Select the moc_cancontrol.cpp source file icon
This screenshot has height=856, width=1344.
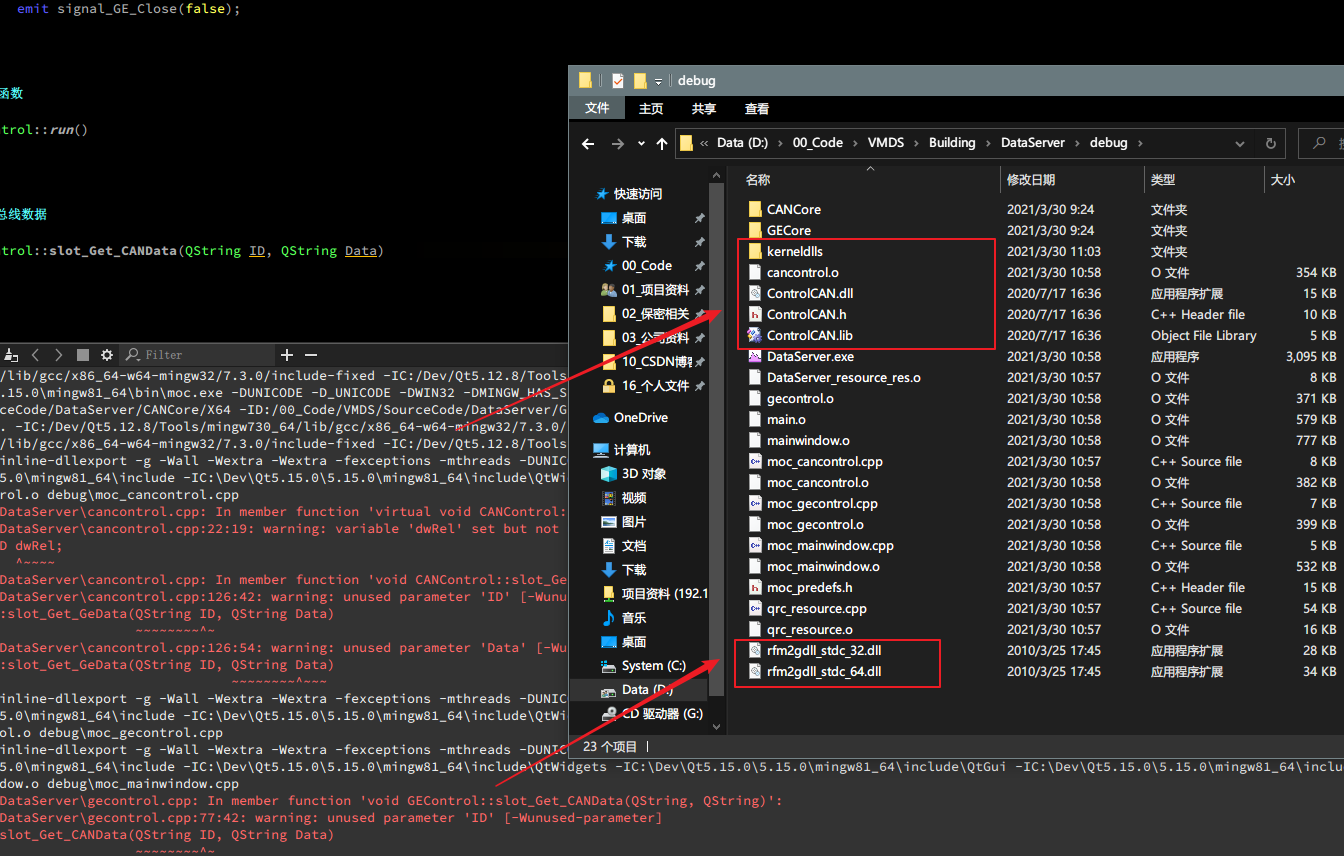coord(755,461)
